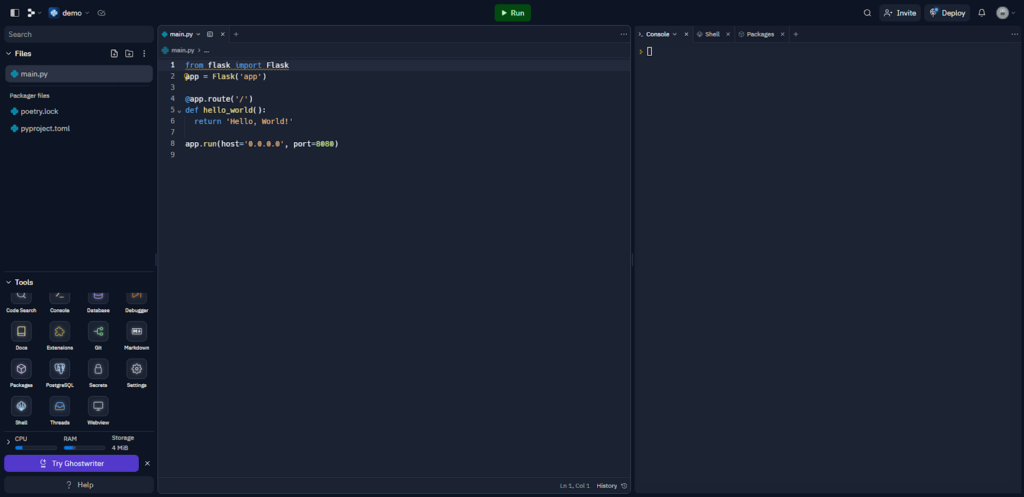Open the Git tool
The image size is (1024, 497).
[98, 336]
